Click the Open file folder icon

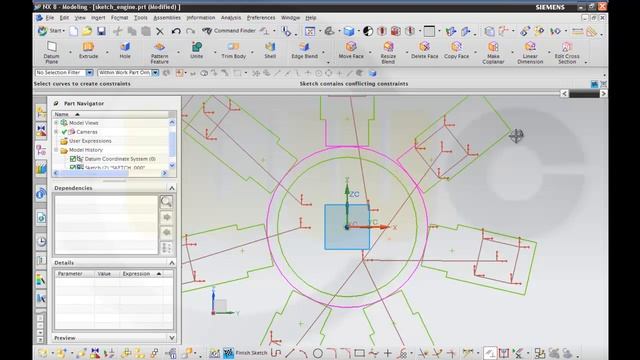click(87, 31)
